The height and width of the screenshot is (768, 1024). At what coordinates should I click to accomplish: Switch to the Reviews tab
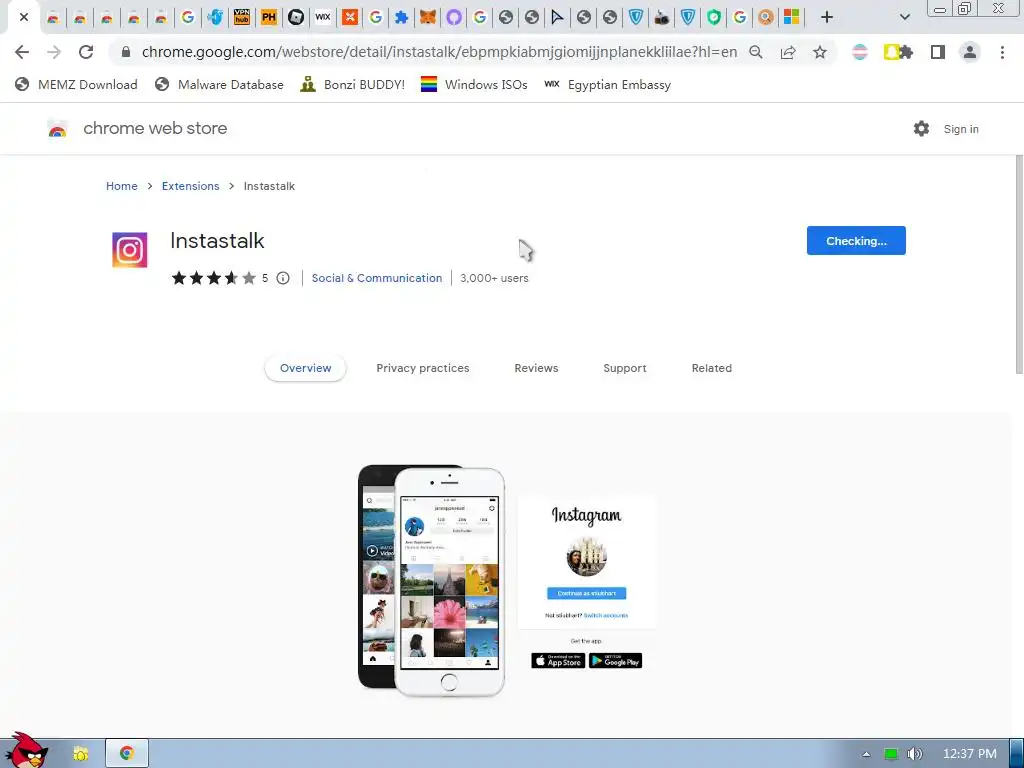pos(536,368)
